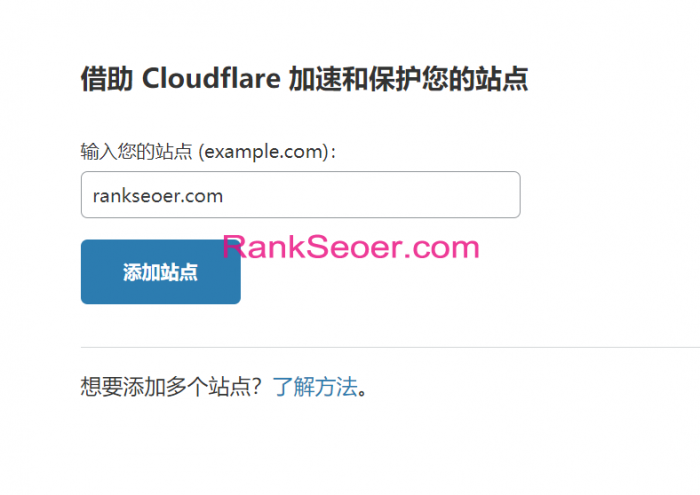
Task: Click the word Cloudflare in the heading
Action: coord(211,79)
